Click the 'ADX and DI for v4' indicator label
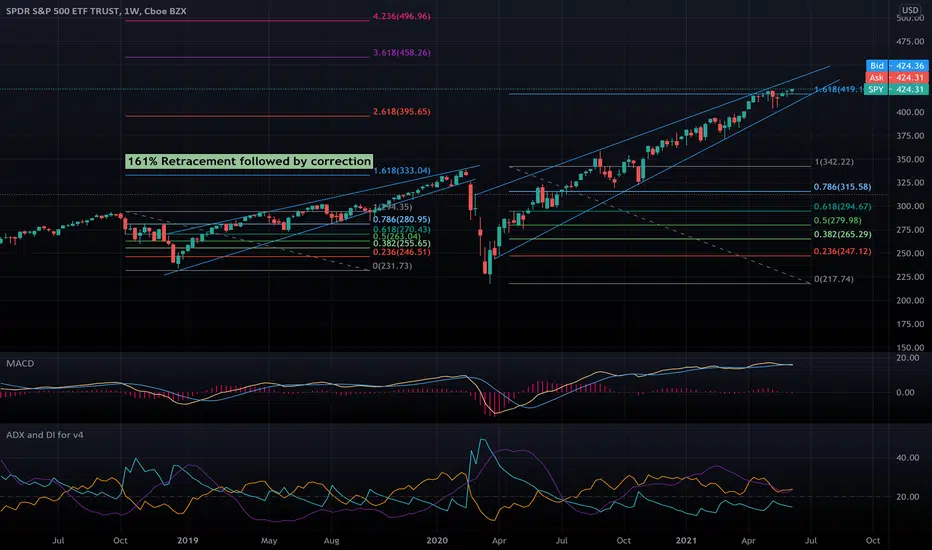This screenshot has width=932, height=550. 45,435
